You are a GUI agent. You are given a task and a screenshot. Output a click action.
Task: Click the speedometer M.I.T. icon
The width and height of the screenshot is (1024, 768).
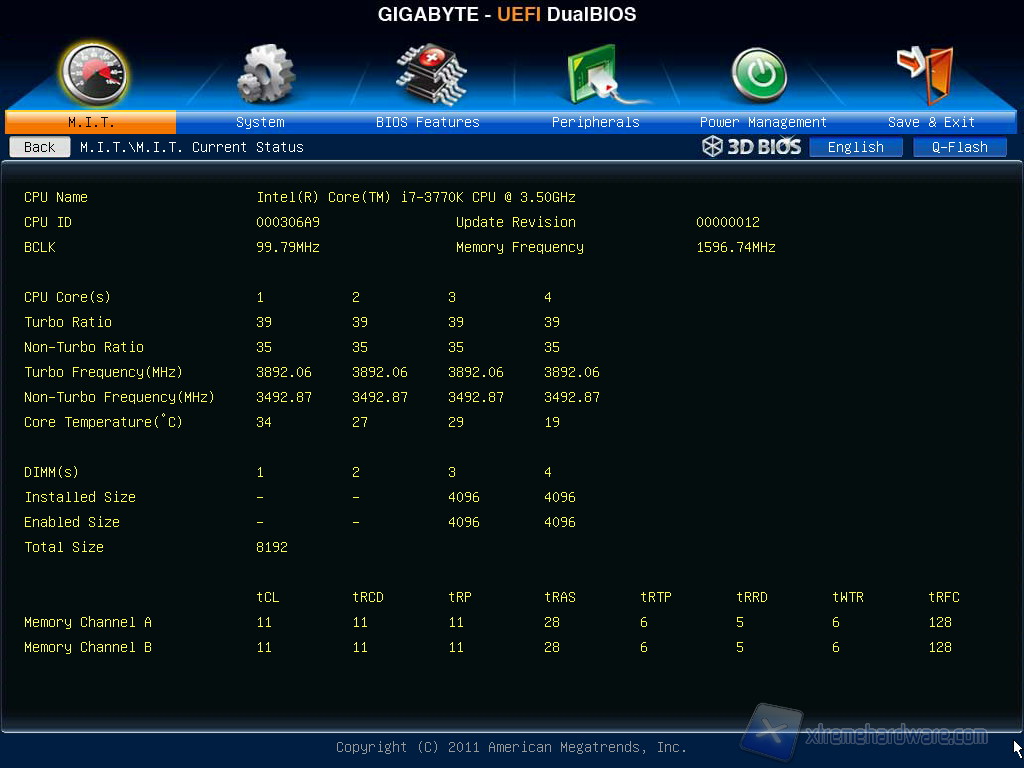click(92, 75)
